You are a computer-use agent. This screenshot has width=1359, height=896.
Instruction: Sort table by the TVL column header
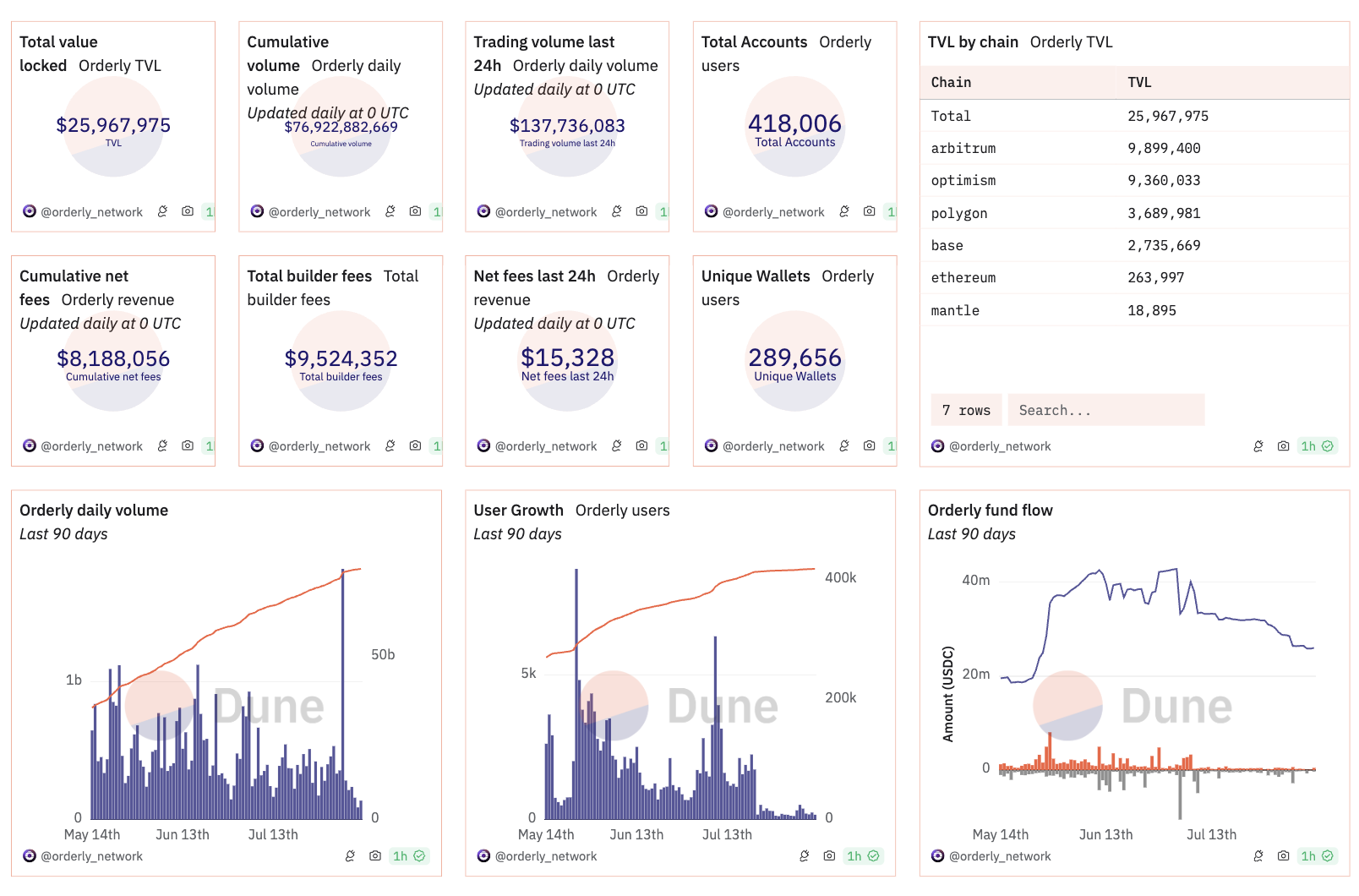pos(1138,82)
